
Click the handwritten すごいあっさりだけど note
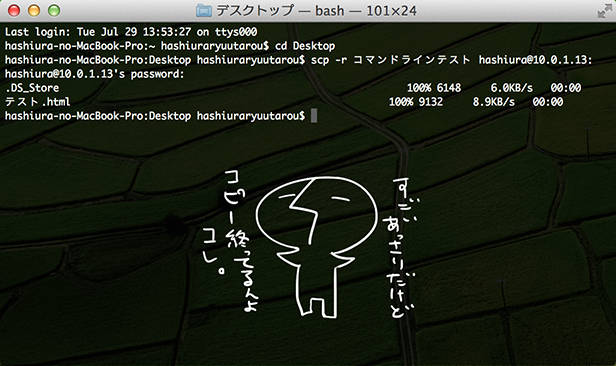[x=400, y=248]
